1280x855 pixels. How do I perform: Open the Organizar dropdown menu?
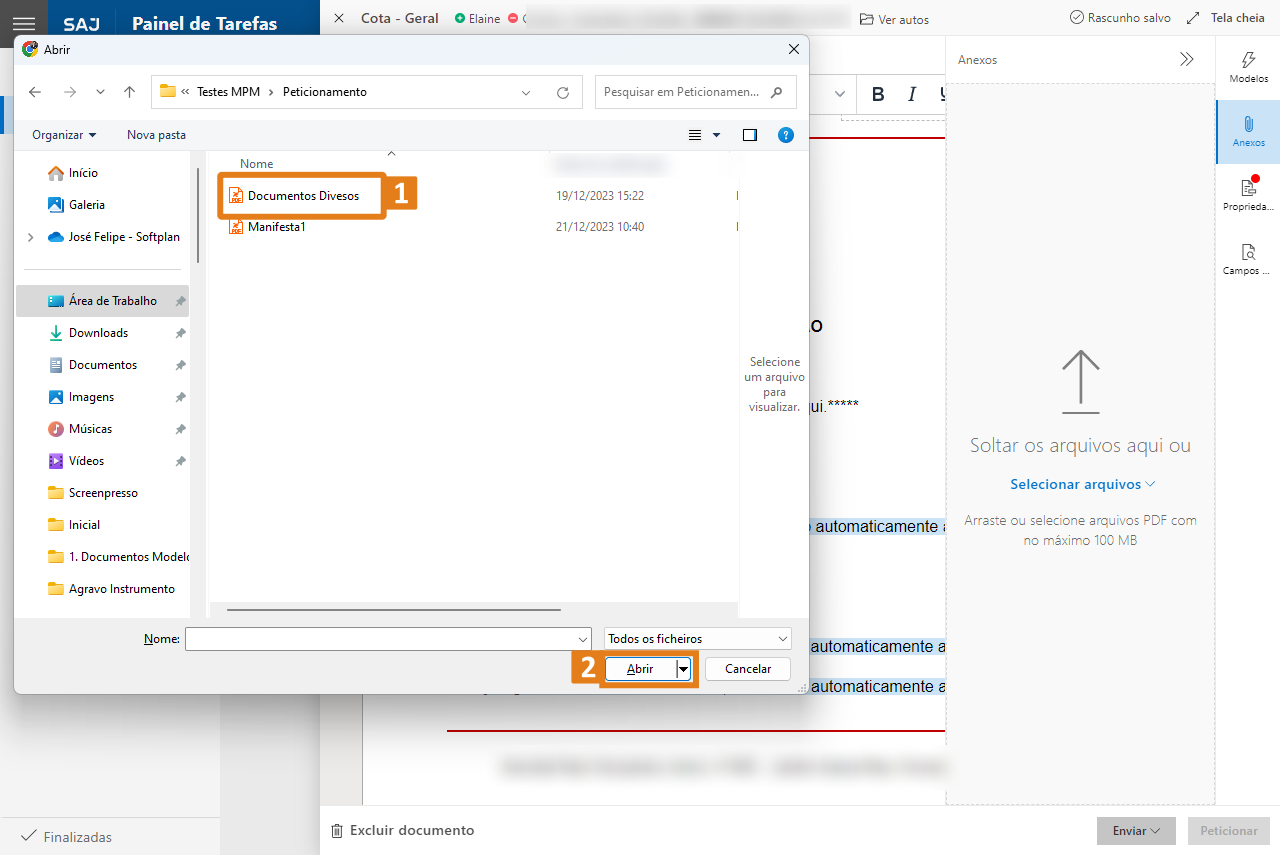click(64, 135)
